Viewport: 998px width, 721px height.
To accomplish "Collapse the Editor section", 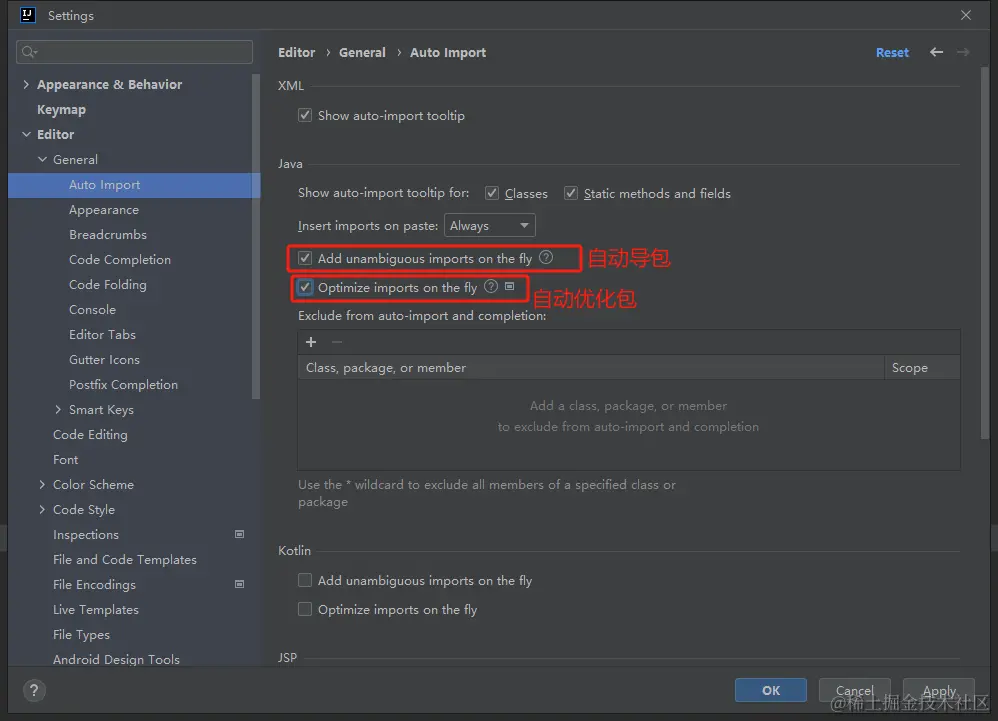I will click(x=26, y=134).
